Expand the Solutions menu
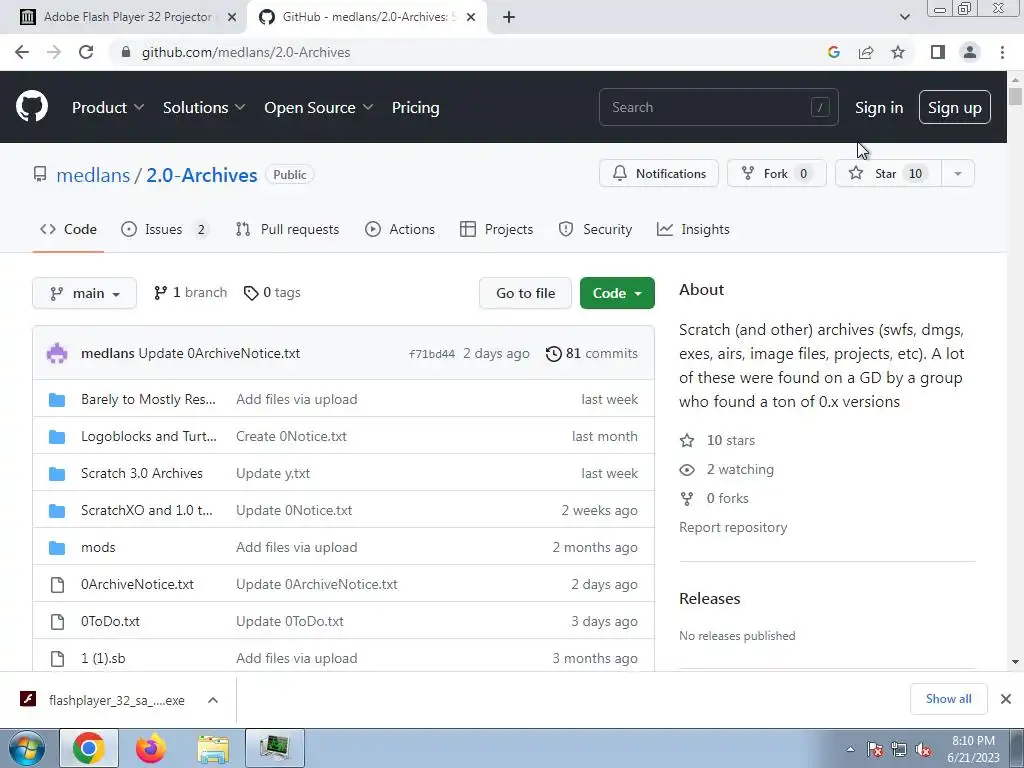Viewport: 1024px width, 768px height. [204, 108]
